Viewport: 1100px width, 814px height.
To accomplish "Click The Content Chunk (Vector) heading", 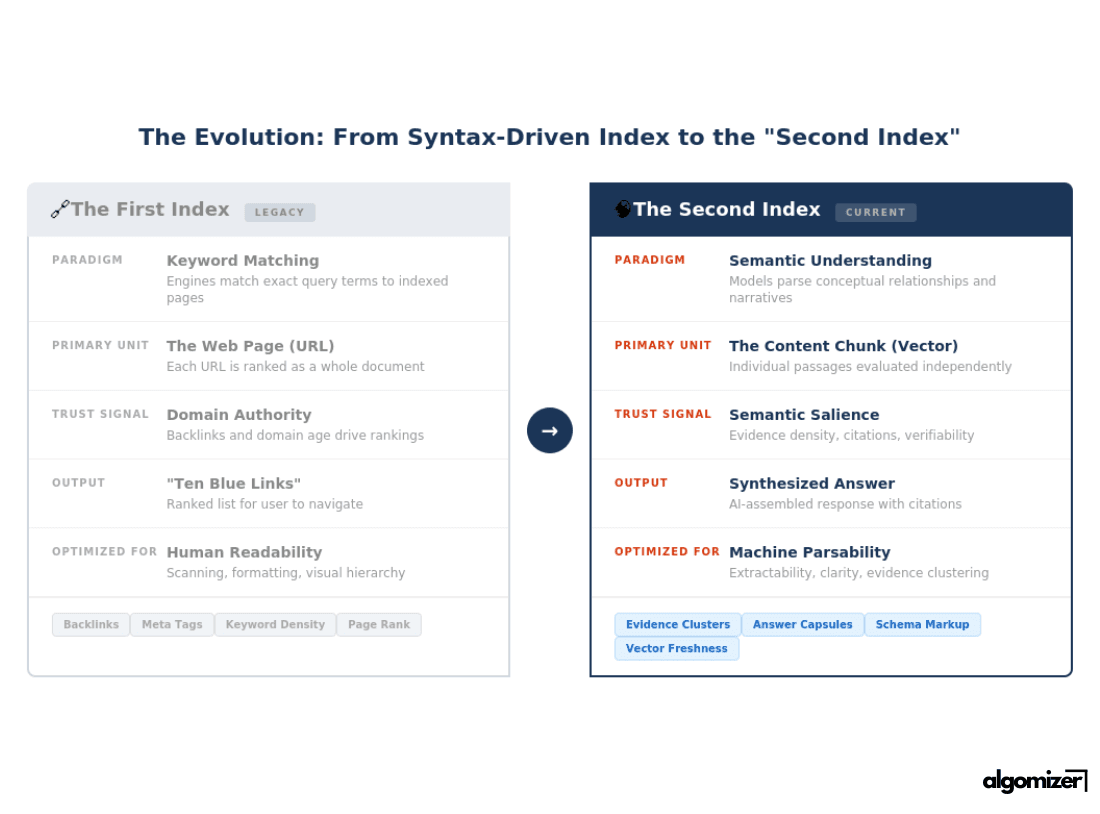I will click(x=843, y=346).
